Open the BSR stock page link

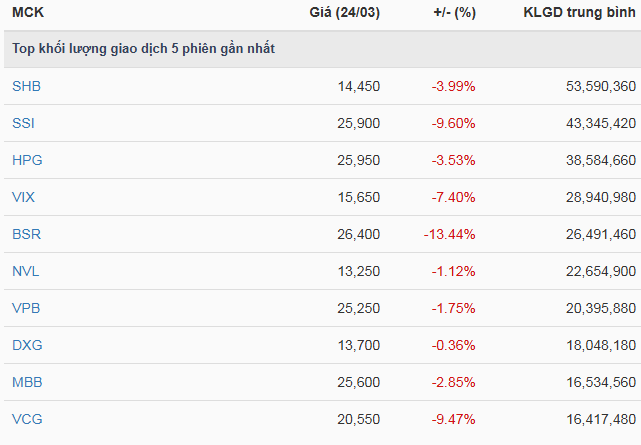tap(26, 234)
